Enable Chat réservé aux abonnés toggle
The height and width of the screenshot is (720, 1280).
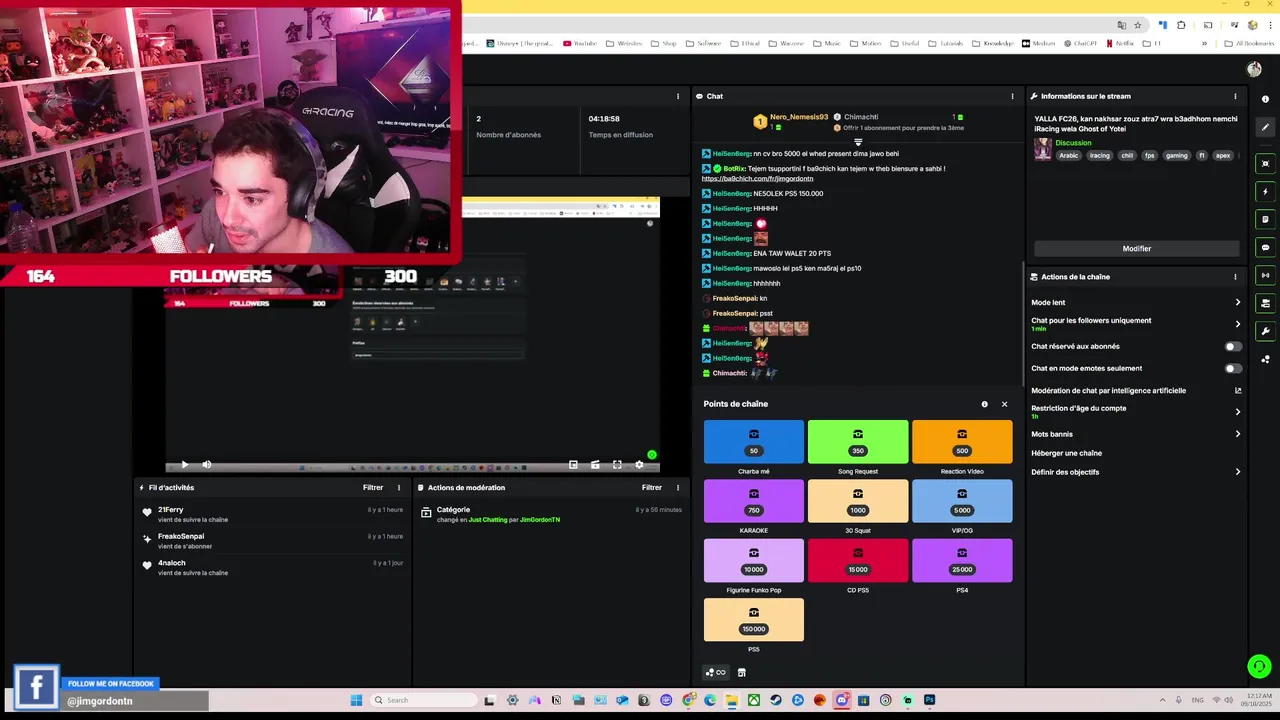[x=1234, y=347]
